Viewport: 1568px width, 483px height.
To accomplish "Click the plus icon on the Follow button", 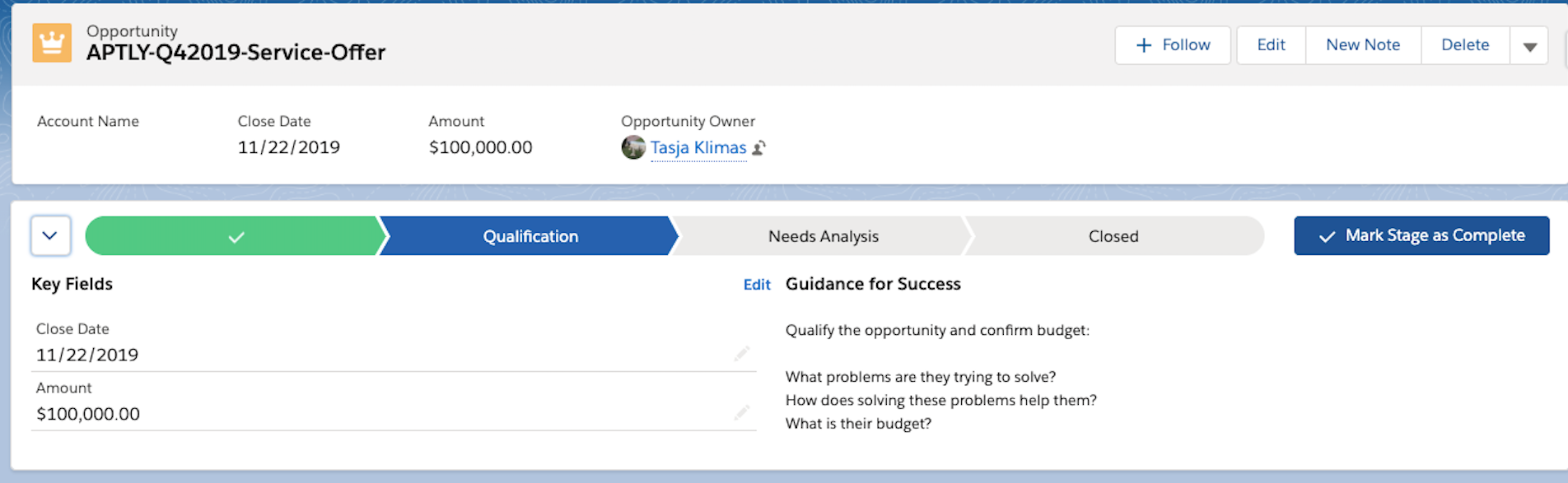I will (1143, 45).
